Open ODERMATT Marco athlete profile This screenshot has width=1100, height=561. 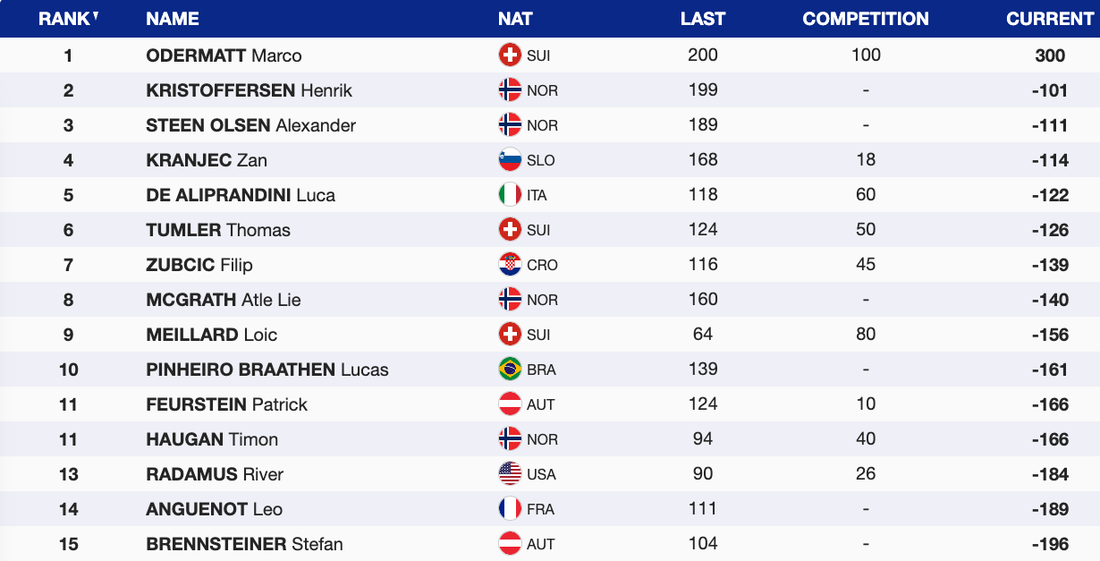(224, 56)
